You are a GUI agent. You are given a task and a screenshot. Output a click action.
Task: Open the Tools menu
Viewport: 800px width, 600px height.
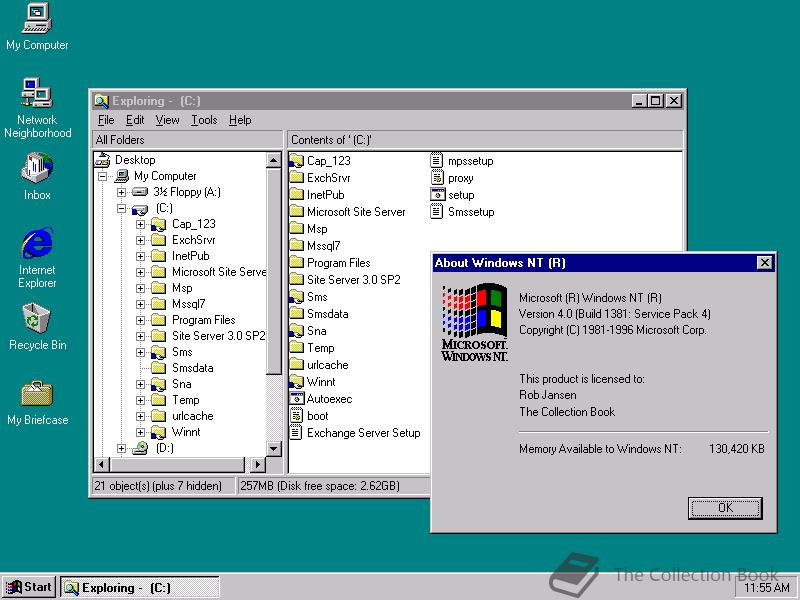pyautogui.click(x=204, y=120)
